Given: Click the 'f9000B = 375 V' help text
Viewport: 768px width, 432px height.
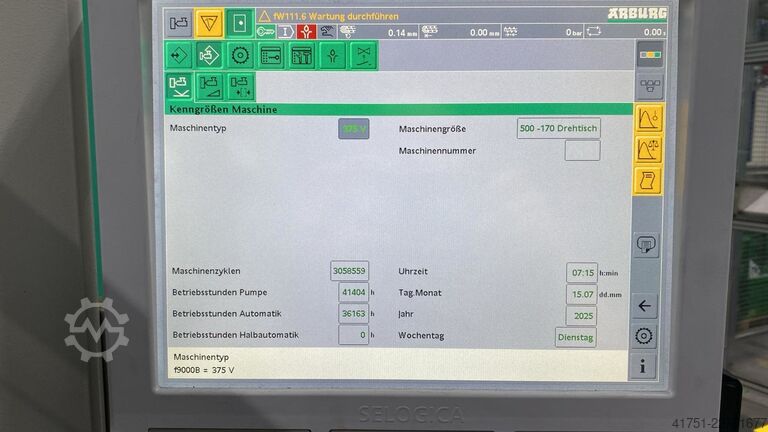Looking at the screenshot, I should tap(204, 370).
